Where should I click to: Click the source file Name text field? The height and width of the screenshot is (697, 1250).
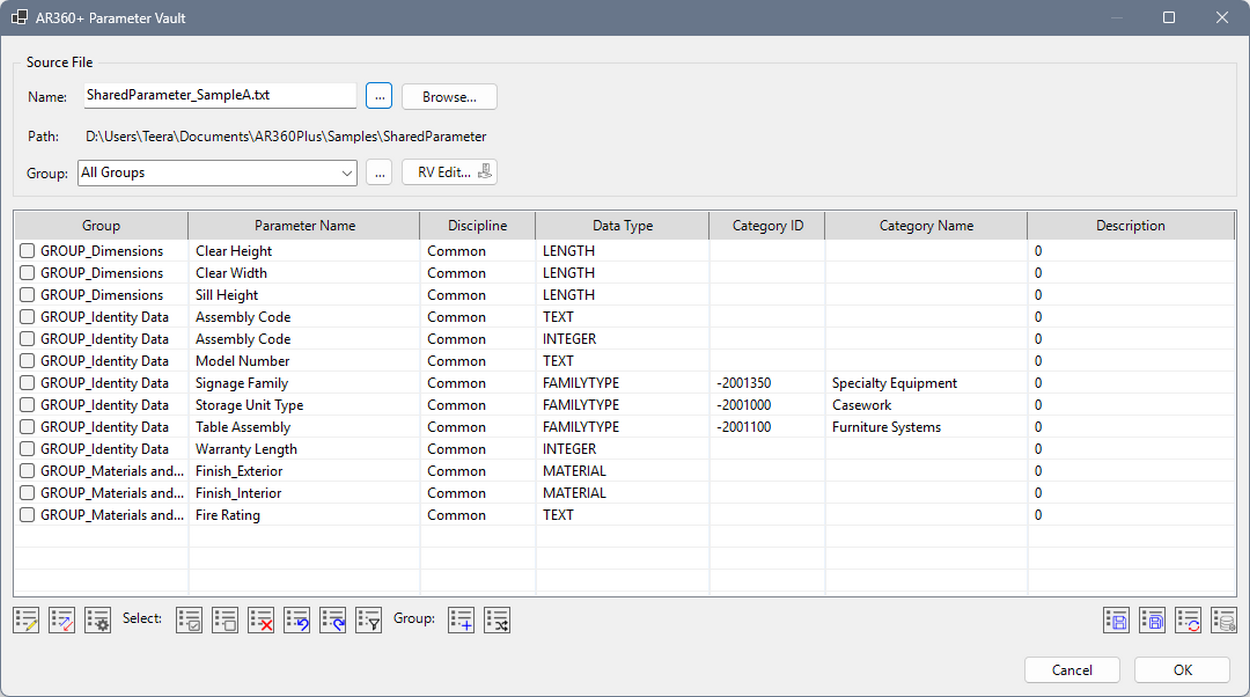(x=218, y=96)
